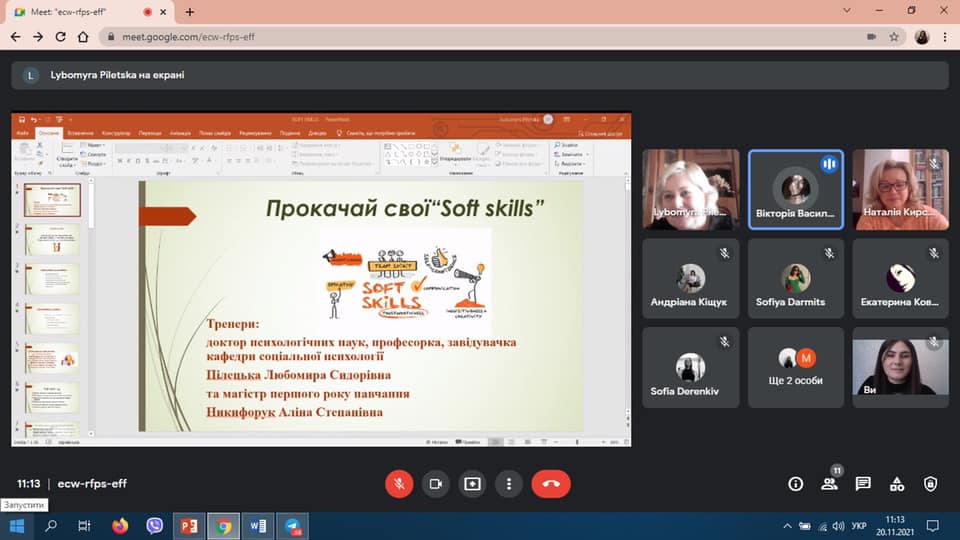Open host controls shield lock icon
The height and width of the screenshot is (540, 960).
(x=931, y=484)
